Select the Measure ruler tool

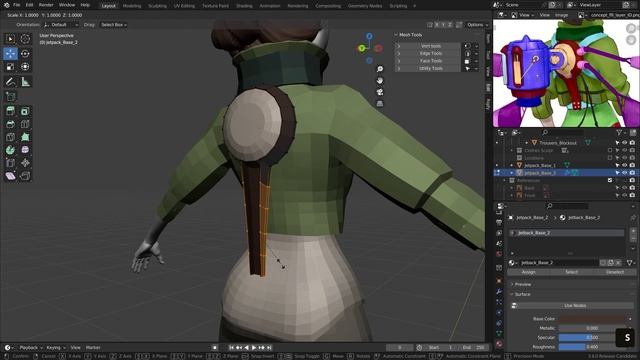click(25, 82)
